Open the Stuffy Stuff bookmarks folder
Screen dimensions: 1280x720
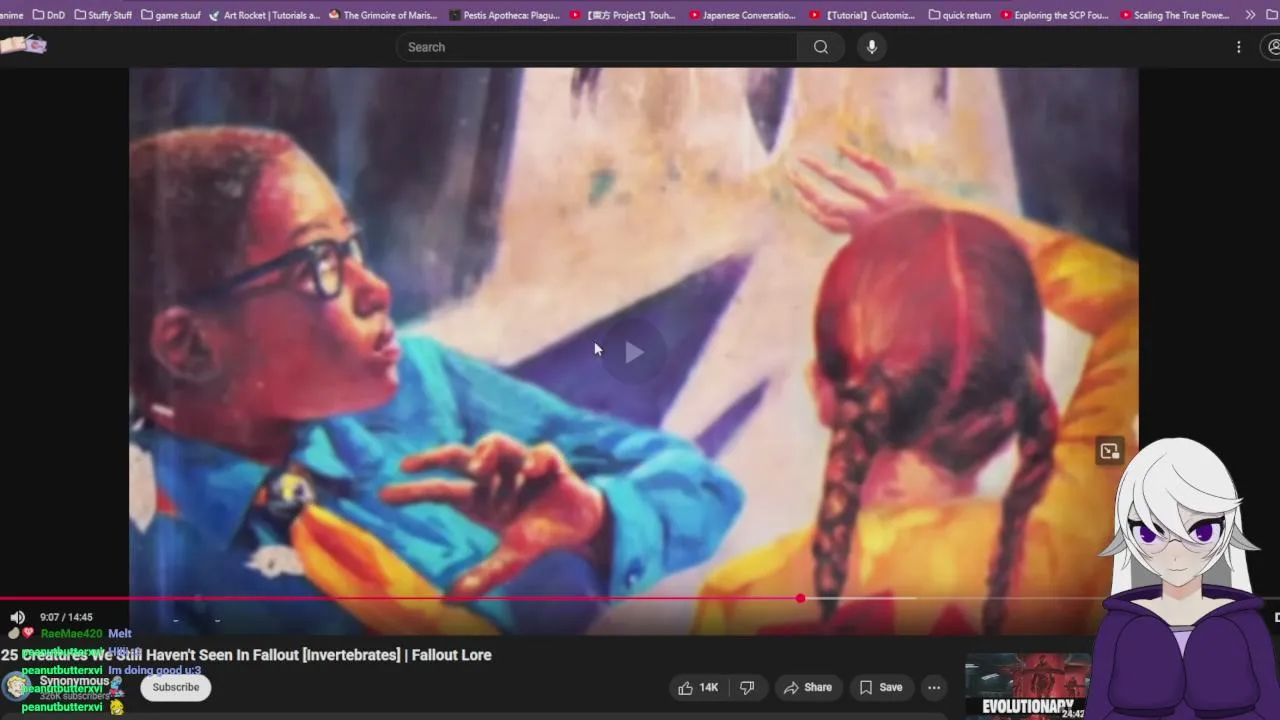click(x=103, y=15)
